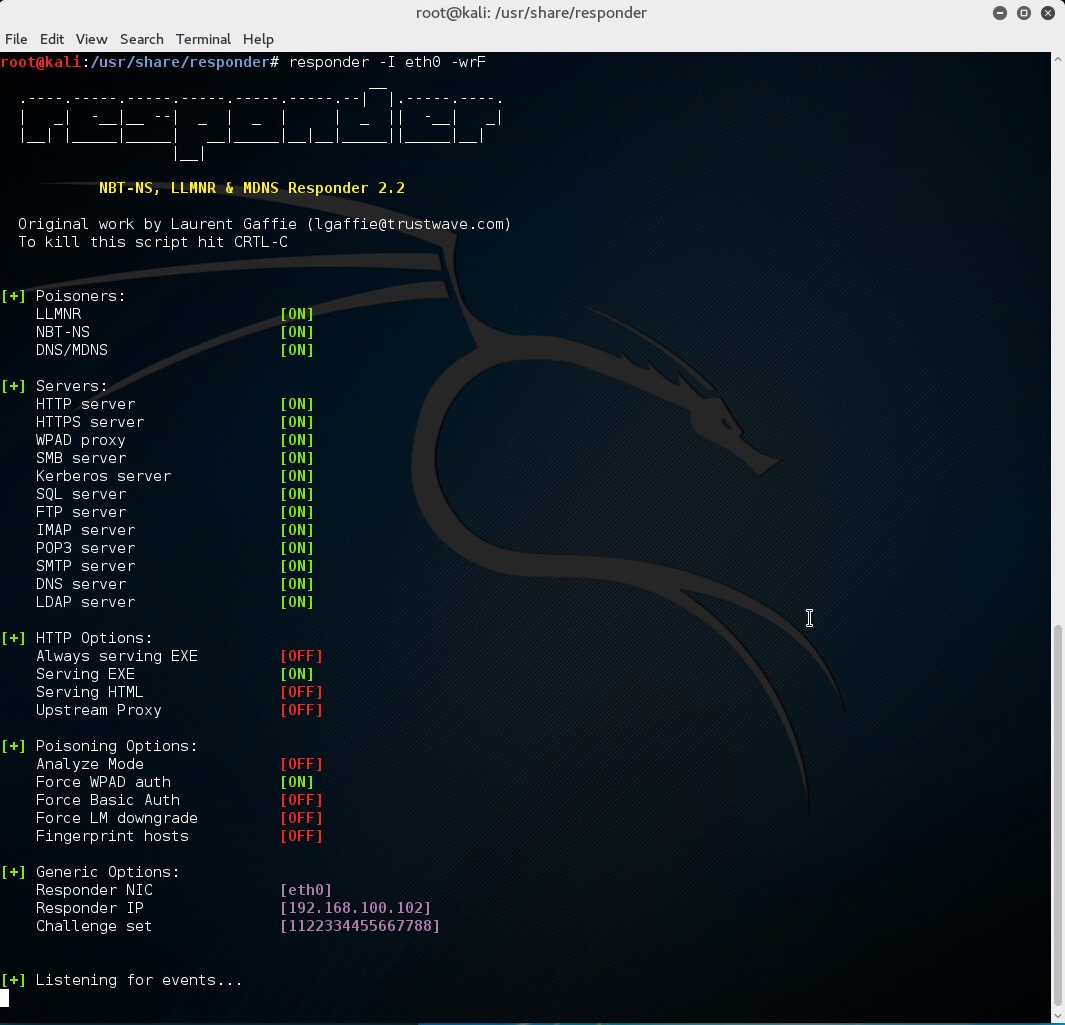The height and width of the screenshot is (1025, 1065).
Task: Open the View menu
Action: point(91,39)
